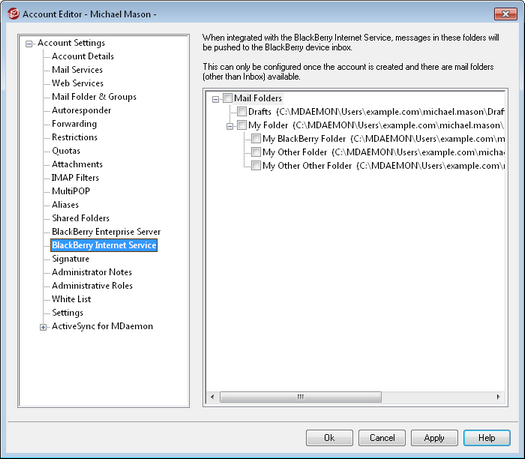The image size is (525, 459).
Task: Click the Apply button
Action: pyautogui.click(x=434, y=438)
